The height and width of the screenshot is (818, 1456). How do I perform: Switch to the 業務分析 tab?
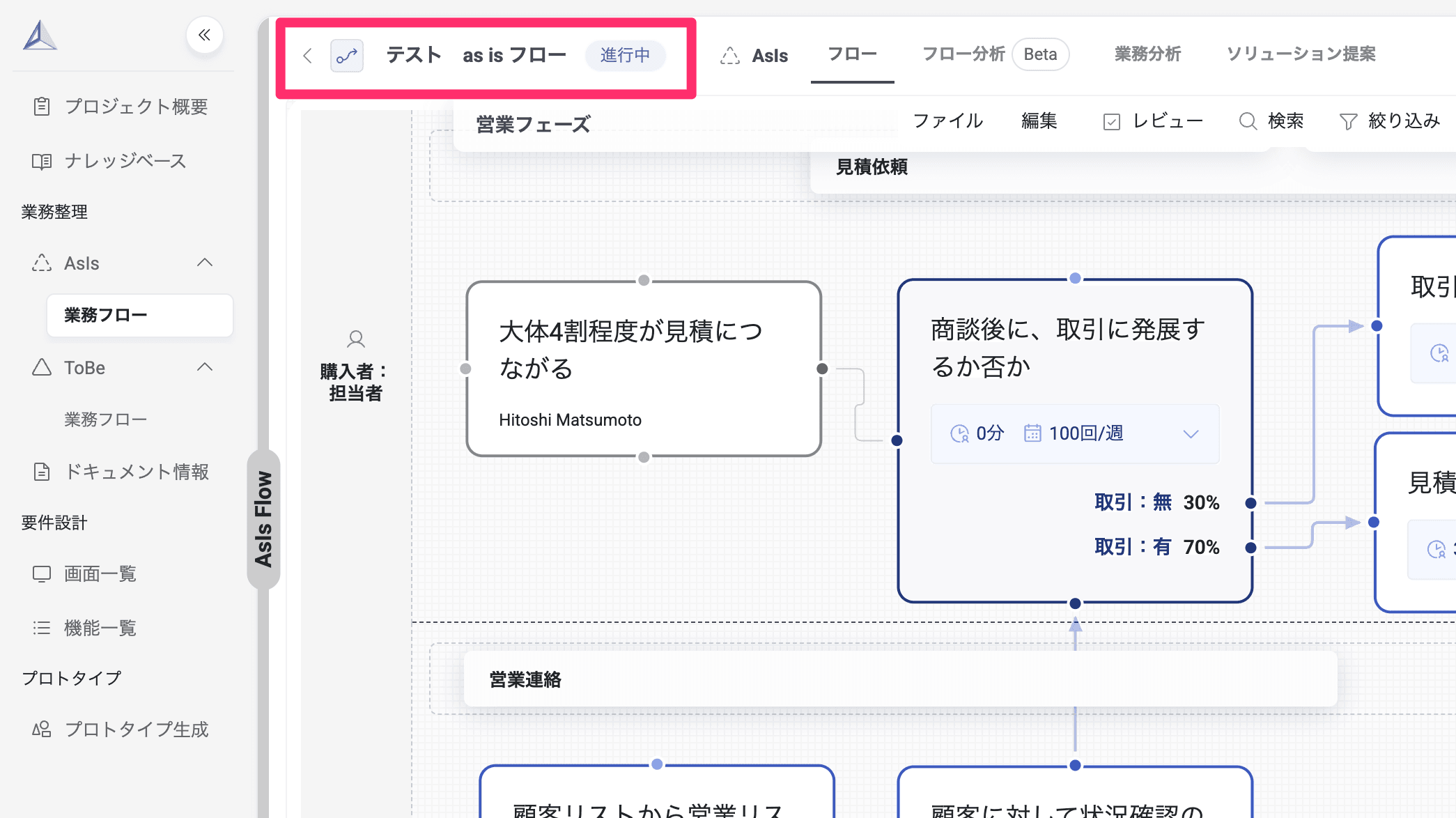point(1147,54)
